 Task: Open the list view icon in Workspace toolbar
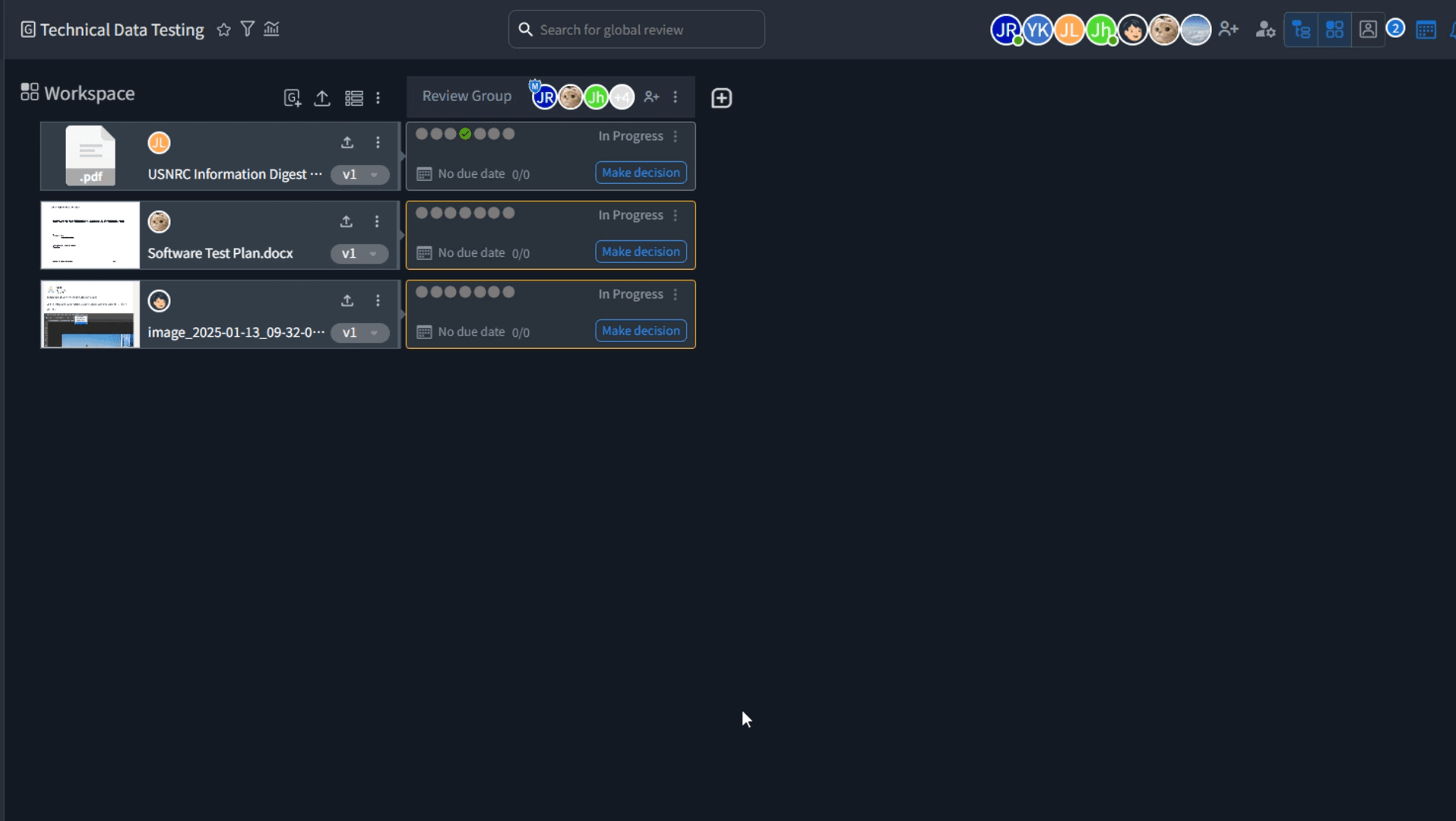(x=353, y=98)
